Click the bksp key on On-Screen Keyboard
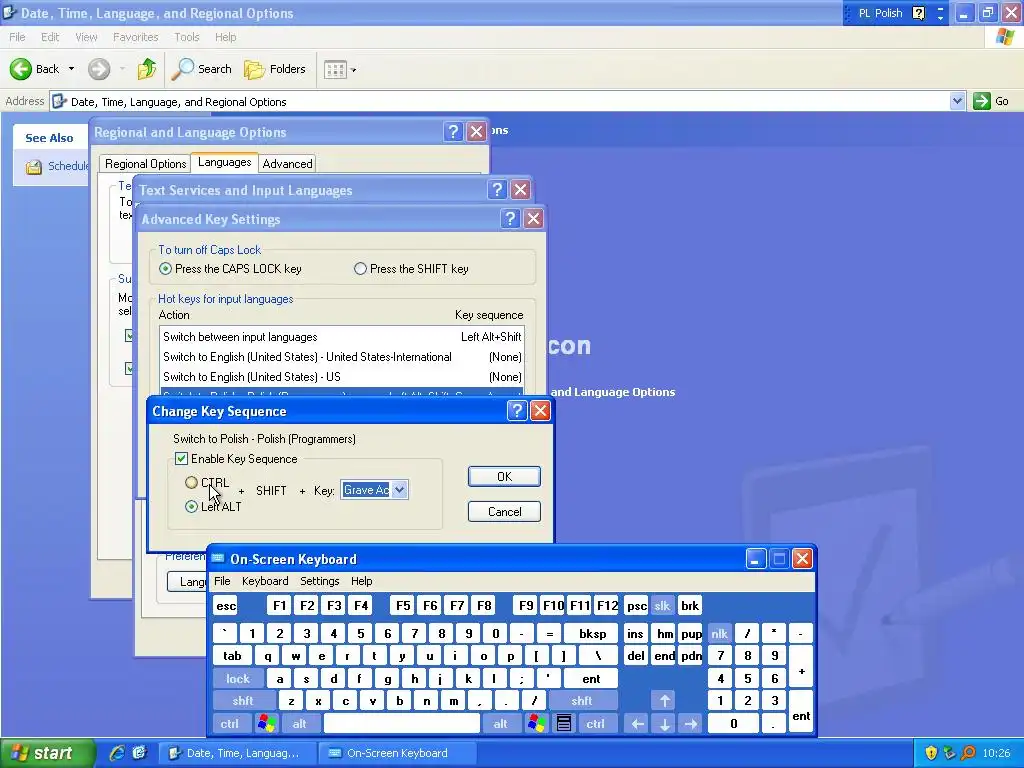This screenshot has width=1024, height=768. (x=592, y=633)
